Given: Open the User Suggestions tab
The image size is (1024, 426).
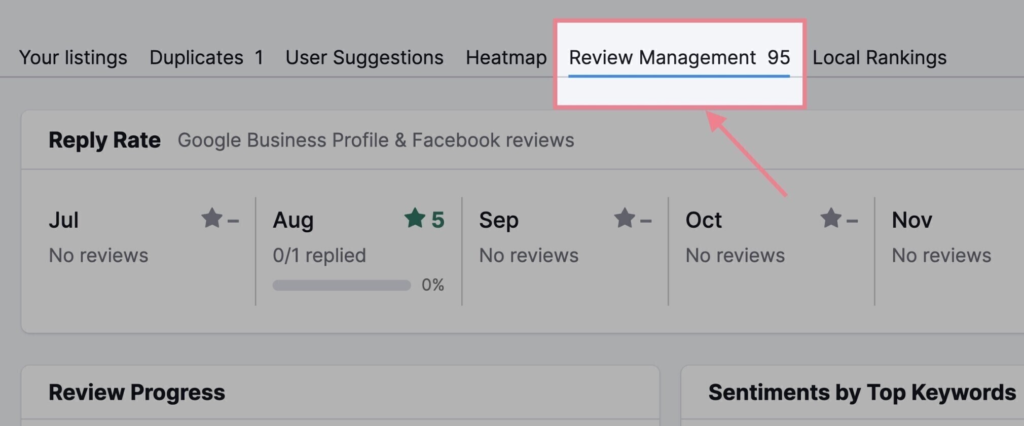Looking at the screenshot, I should click(x=364, y=57).
